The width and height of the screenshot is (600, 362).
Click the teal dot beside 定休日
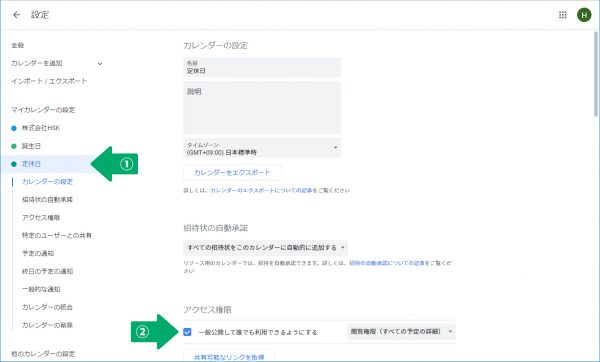coord(14,164)
